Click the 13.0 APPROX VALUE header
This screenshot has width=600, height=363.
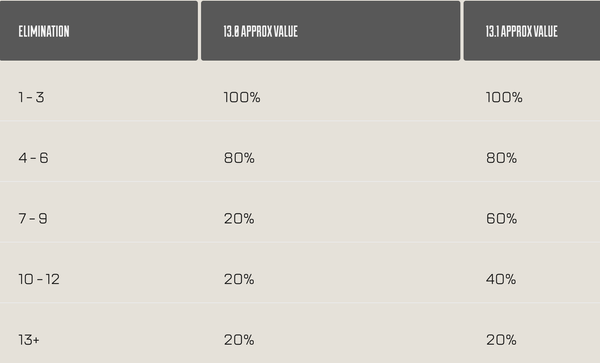(331, 31)
